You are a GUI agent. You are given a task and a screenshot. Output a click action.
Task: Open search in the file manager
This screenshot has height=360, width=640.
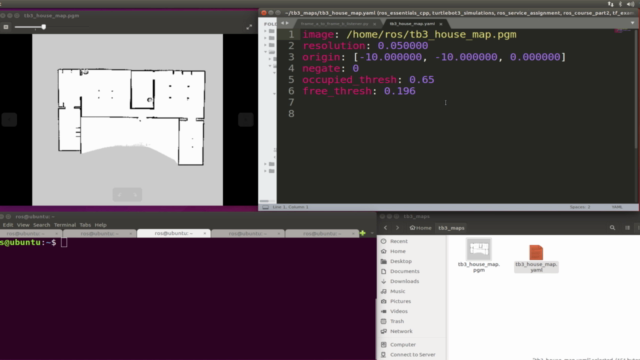(612, 228)
